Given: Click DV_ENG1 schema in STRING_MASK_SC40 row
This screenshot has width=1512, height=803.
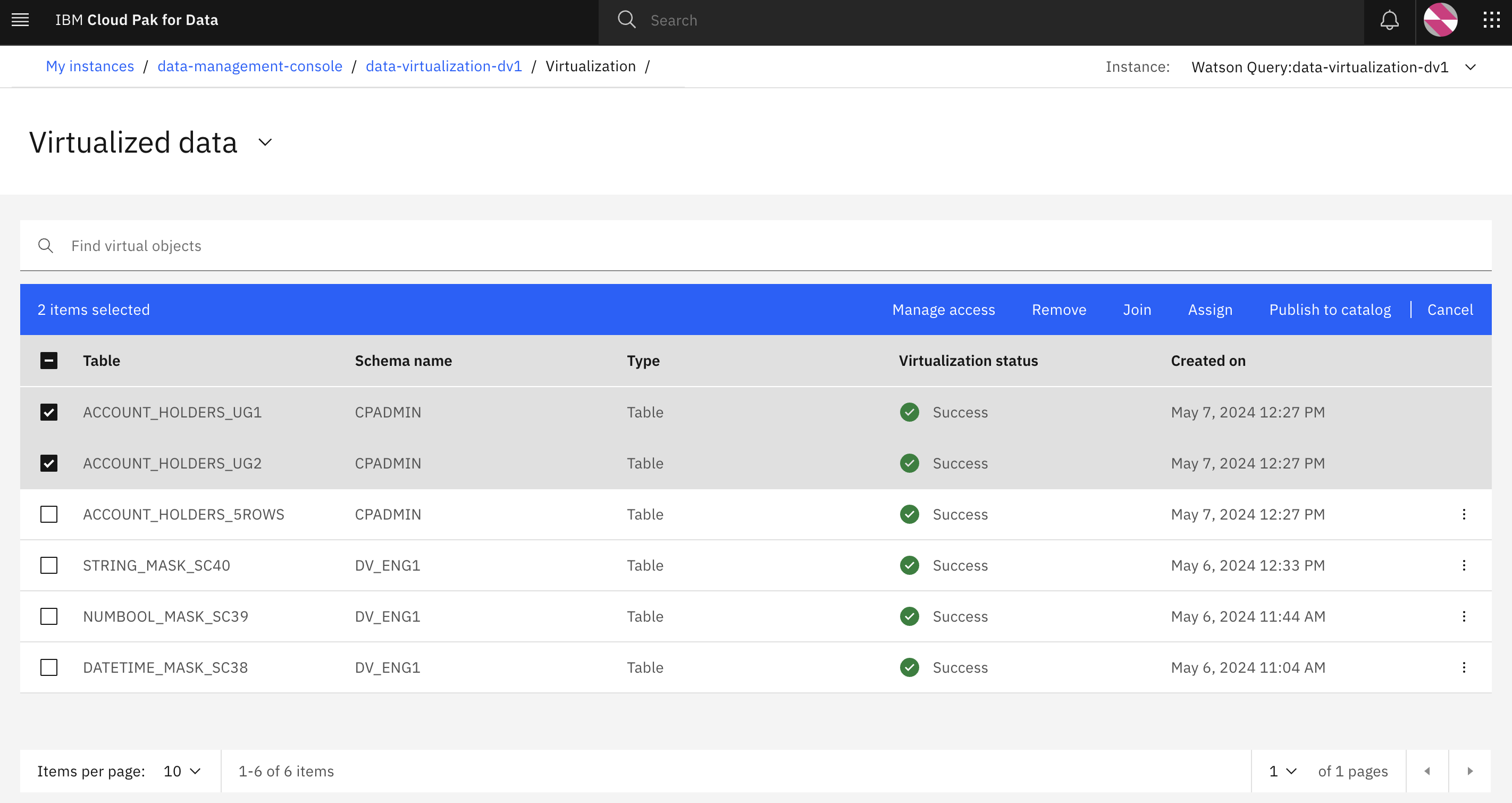Looking at the screenshot, I should point(388,565).
